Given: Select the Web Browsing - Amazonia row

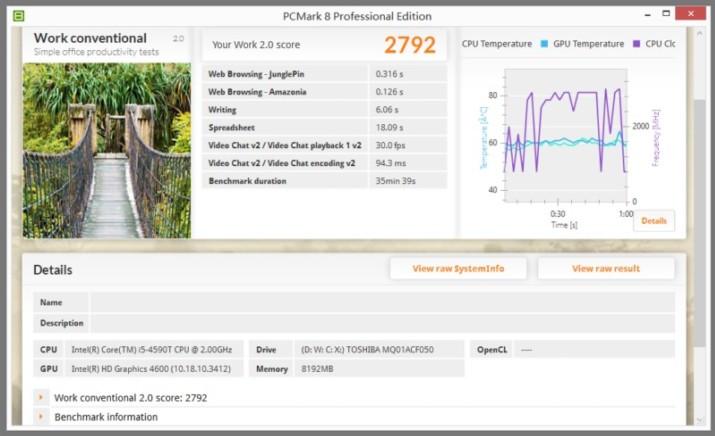Looking at the screenshot, I should pos(324,92).
